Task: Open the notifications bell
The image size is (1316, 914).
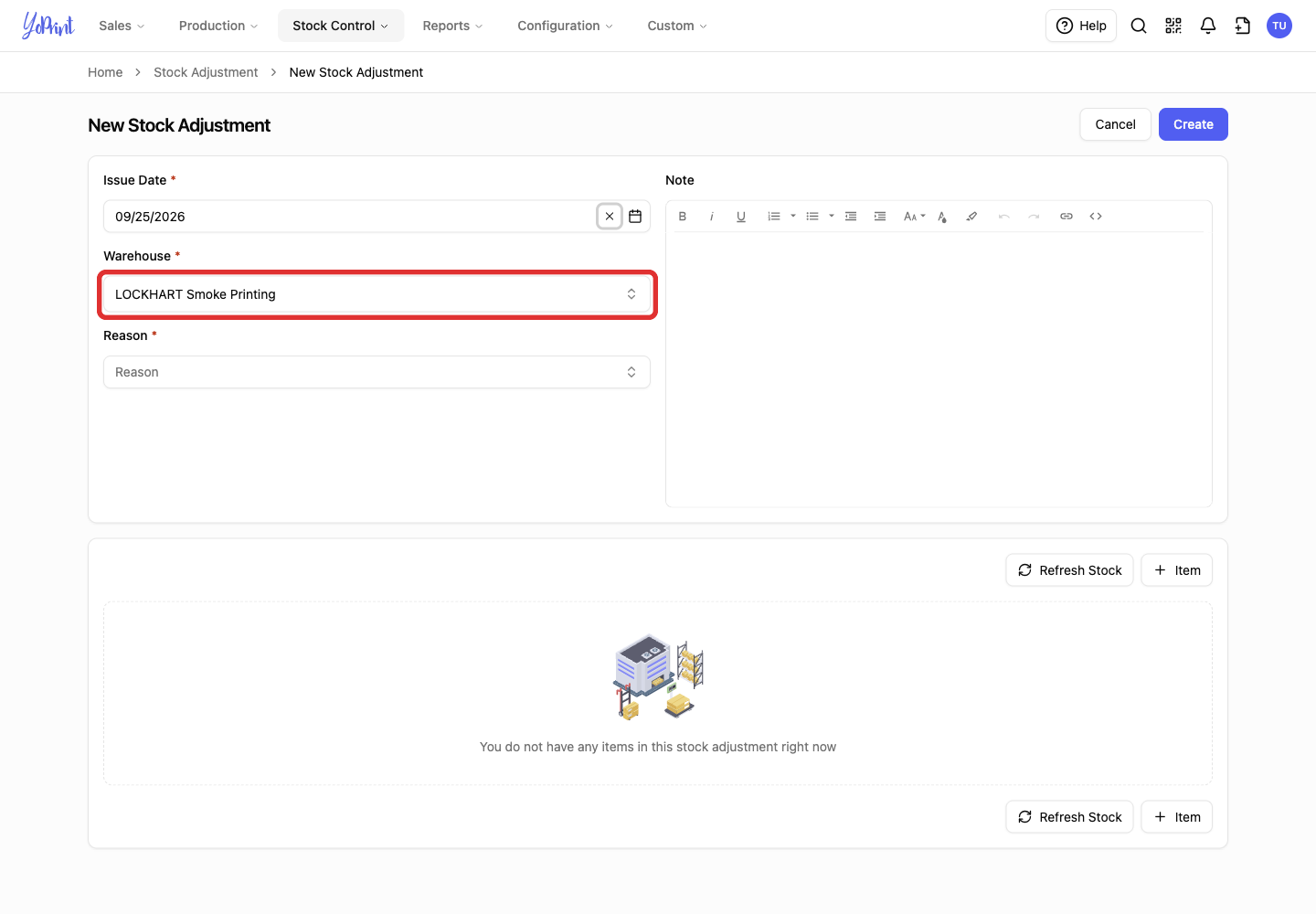Action: 1208,26
